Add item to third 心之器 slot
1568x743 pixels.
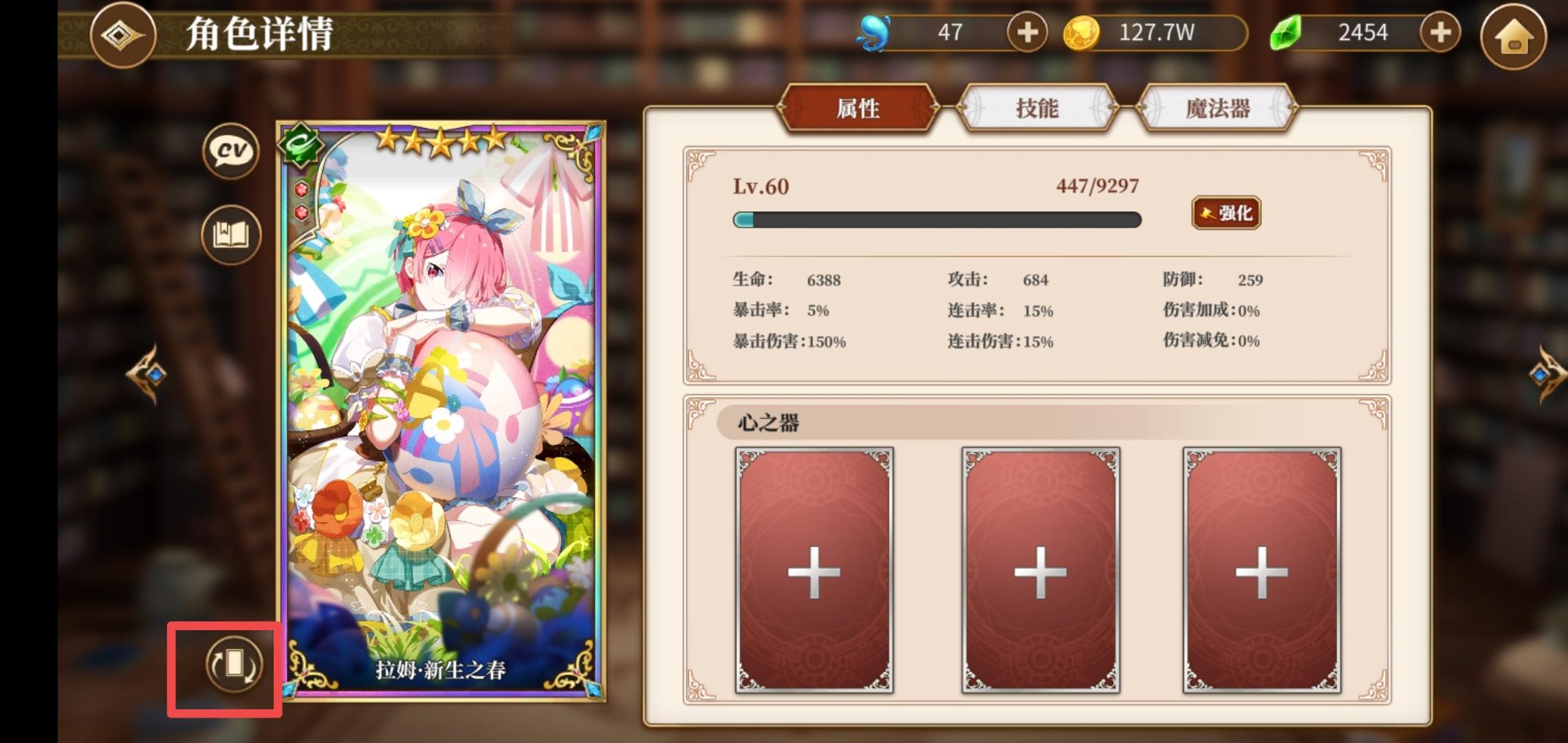1262,570
